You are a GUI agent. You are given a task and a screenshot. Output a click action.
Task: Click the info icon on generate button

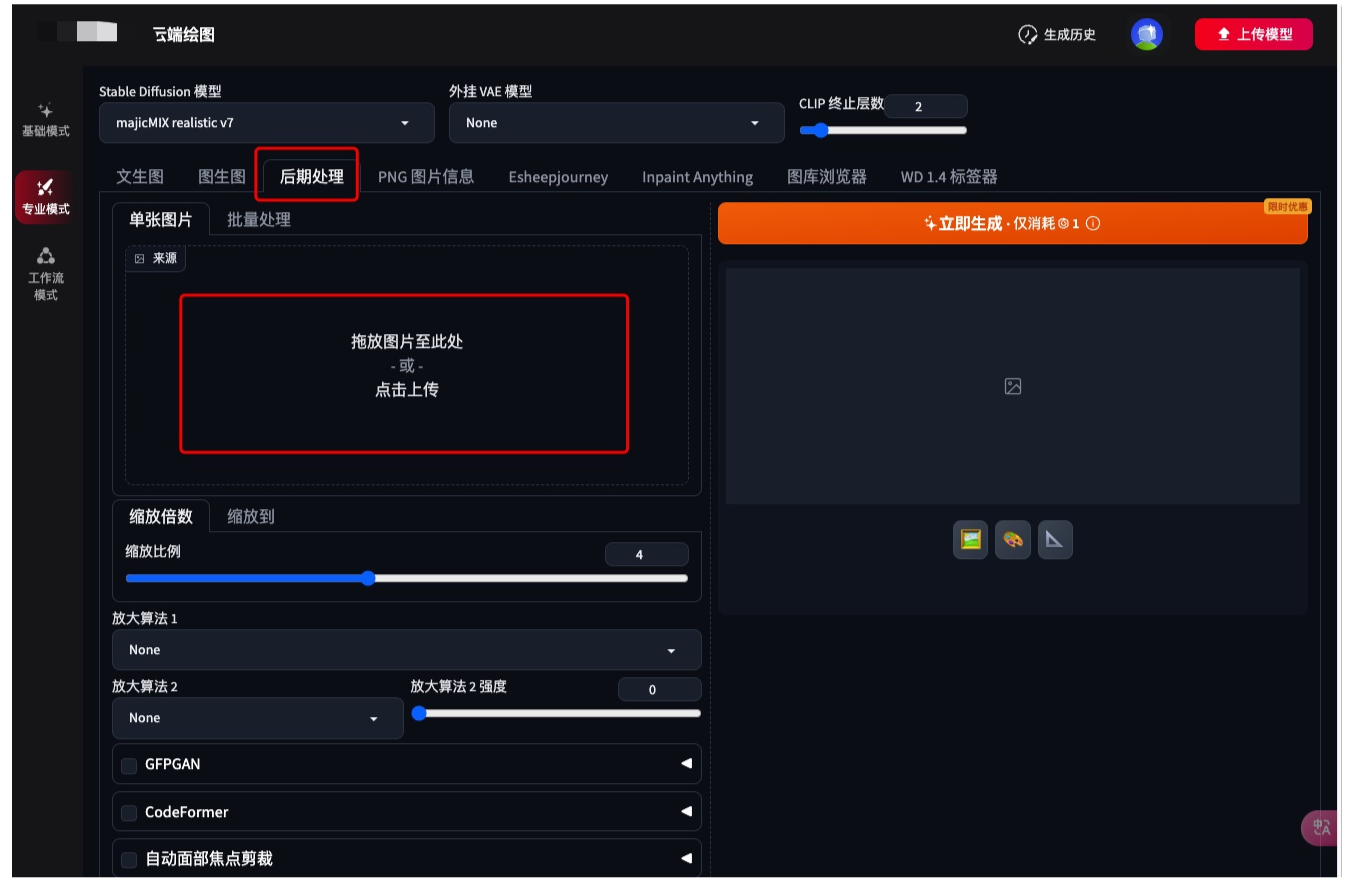[1093, 224]
